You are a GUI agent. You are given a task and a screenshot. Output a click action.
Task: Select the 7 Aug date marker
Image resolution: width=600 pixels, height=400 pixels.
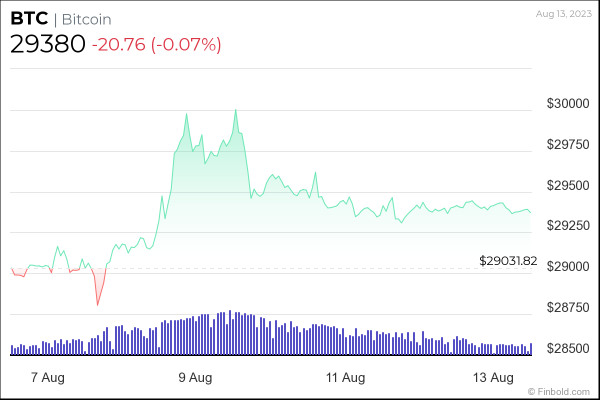click(47, 378)
